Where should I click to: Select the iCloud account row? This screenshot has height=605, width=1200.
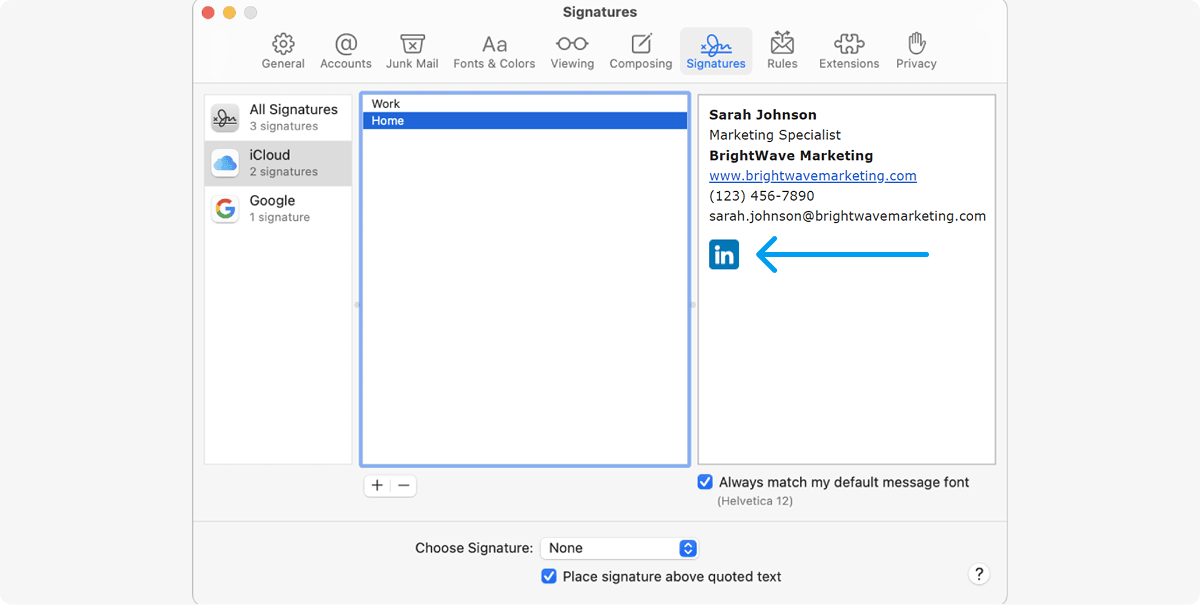click(x=278, y=163)
